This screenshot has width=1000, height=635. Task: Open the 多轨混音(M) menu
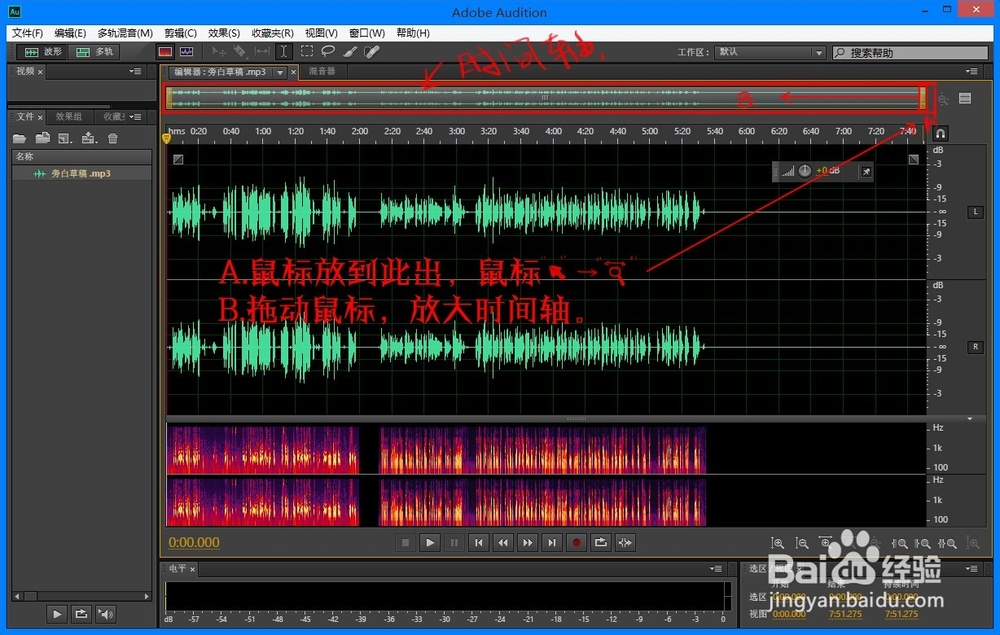[x=125, y=33]
